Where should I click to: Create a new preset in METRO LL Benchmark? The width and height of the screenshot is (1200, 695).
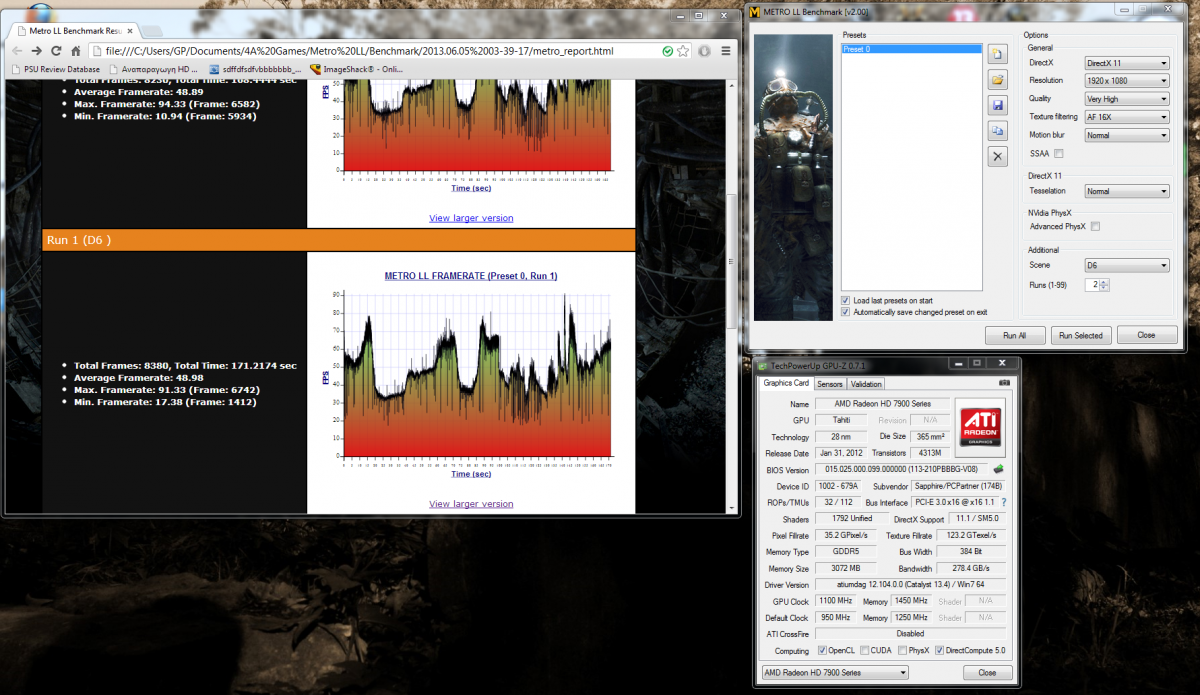[997, 53]
